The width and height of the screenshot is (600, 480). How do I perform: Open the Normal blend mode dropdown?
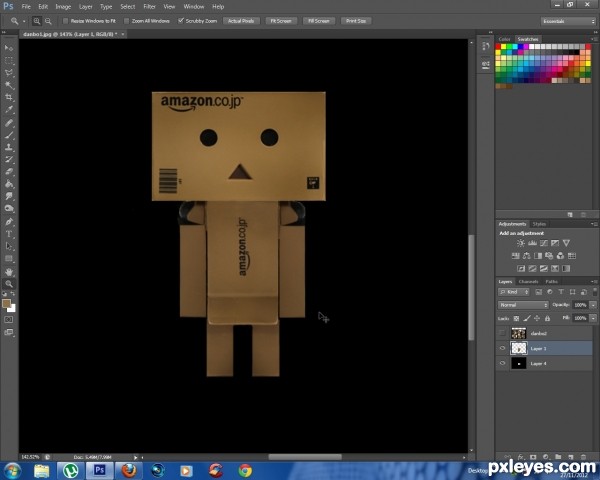(x=523, y=305)
